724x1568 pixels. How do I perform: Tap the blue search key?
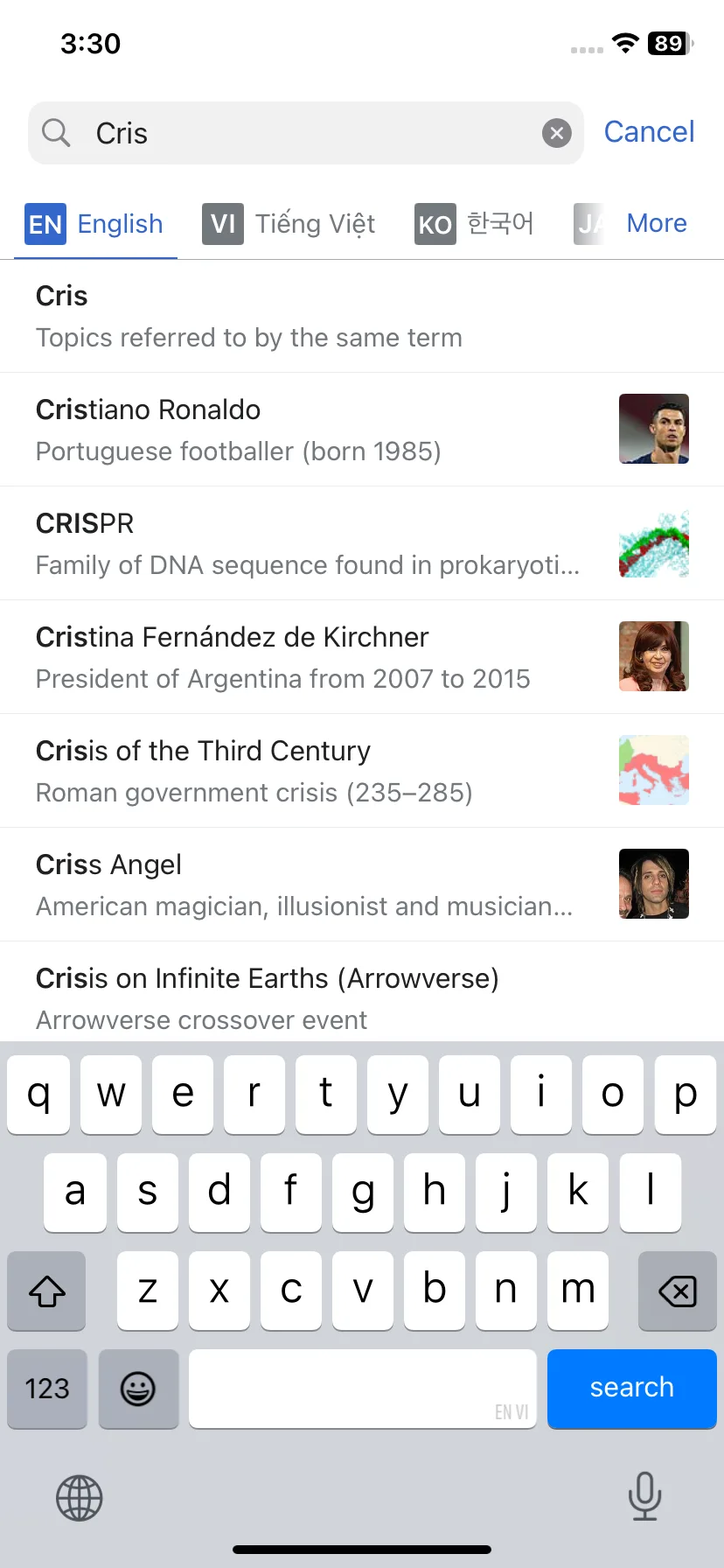point(632,1389)
